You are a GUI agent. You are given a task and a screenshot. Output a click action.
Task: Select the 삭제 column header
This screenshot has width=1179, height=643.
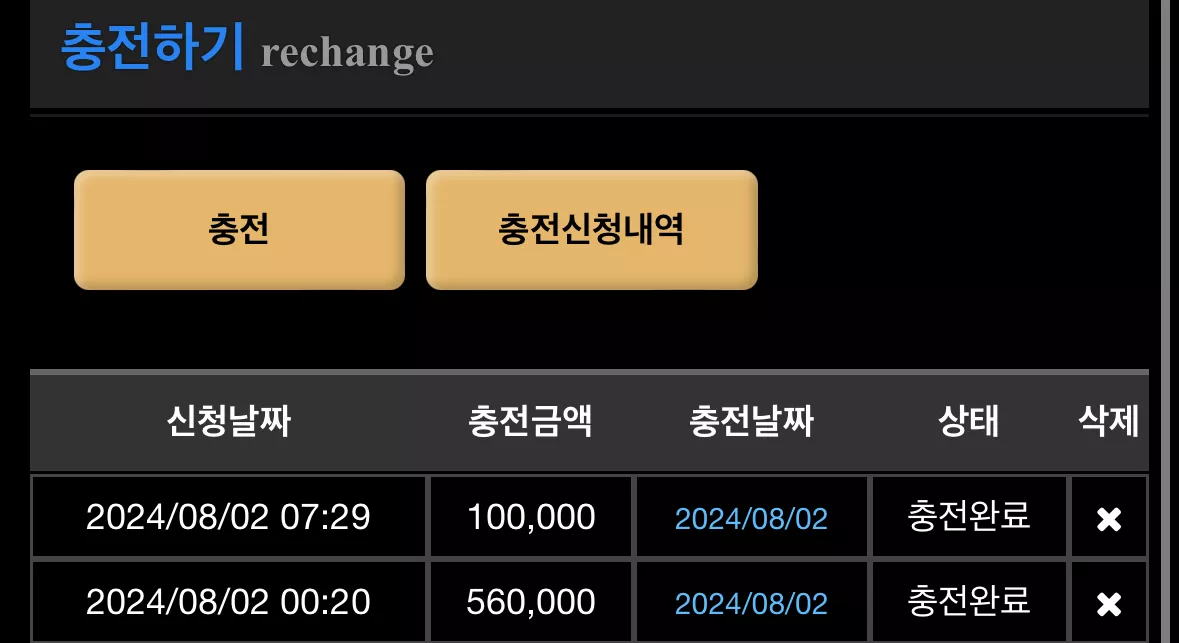pos(1108,420)
